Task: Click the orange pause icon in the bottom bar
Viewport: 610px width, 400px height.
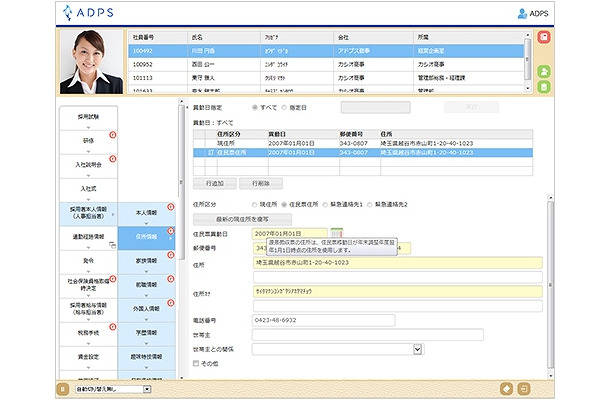Action: [63, 389]
